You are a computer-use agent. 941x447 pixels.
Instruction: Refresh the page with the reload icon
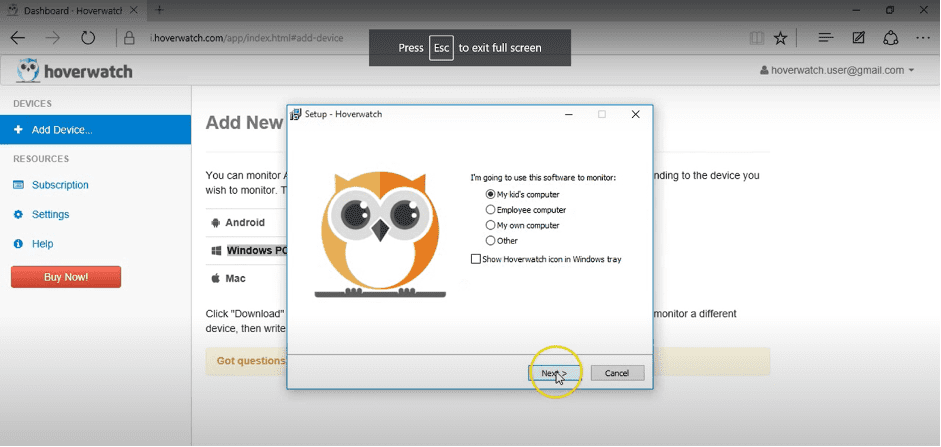[x=88, y=38]
